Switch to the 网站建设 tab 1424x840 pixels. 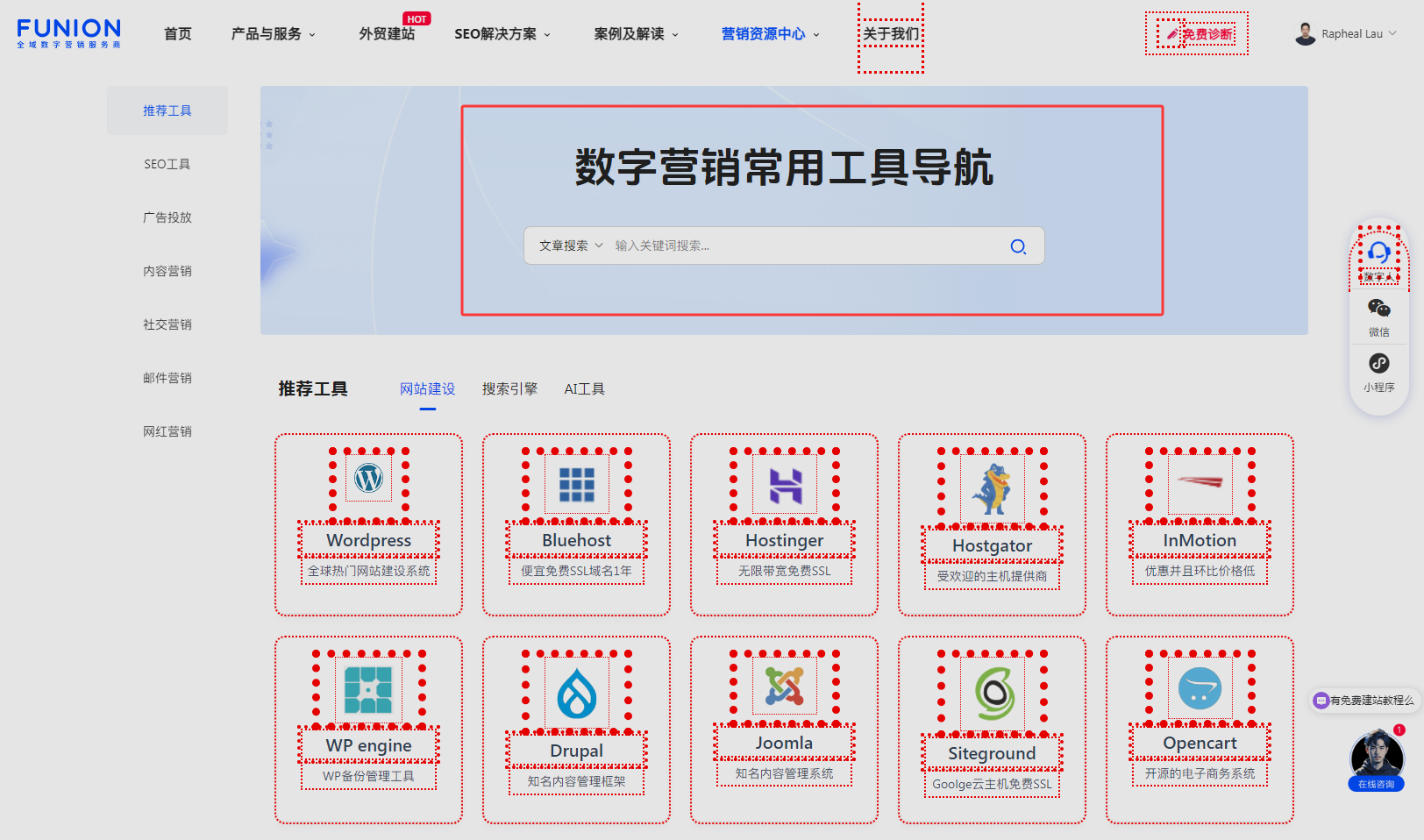point(428,389)
